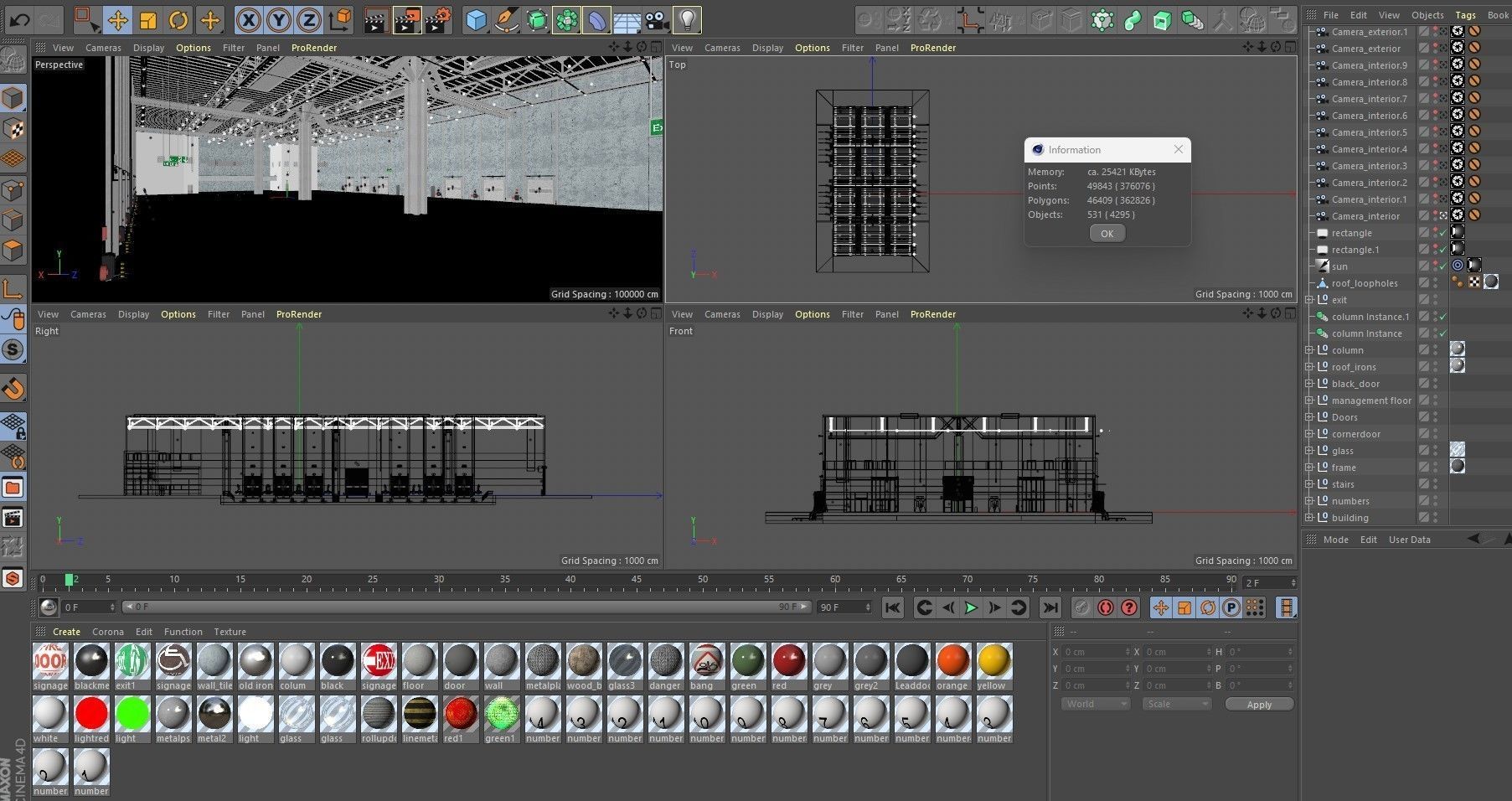Play the animation forward
1512x801 pixels.
[x=971, y=607]
